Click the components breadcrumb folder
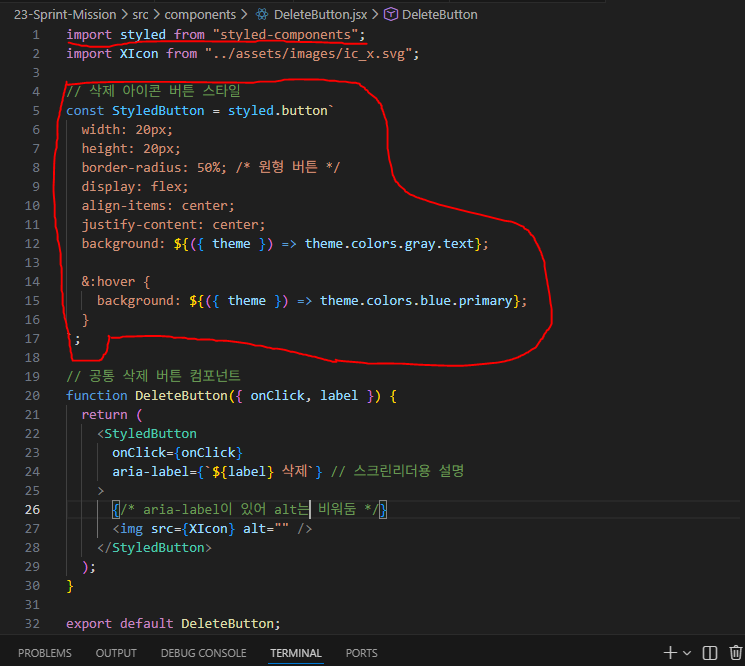This screenshot has width=745, height=666. click(200, 15)
